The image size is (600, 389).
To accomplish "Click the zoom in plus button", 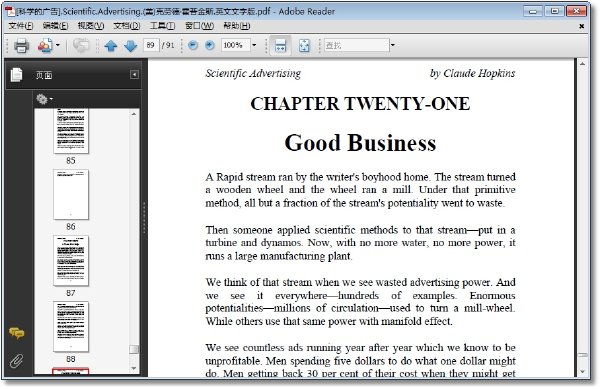I will click(210, 45).
